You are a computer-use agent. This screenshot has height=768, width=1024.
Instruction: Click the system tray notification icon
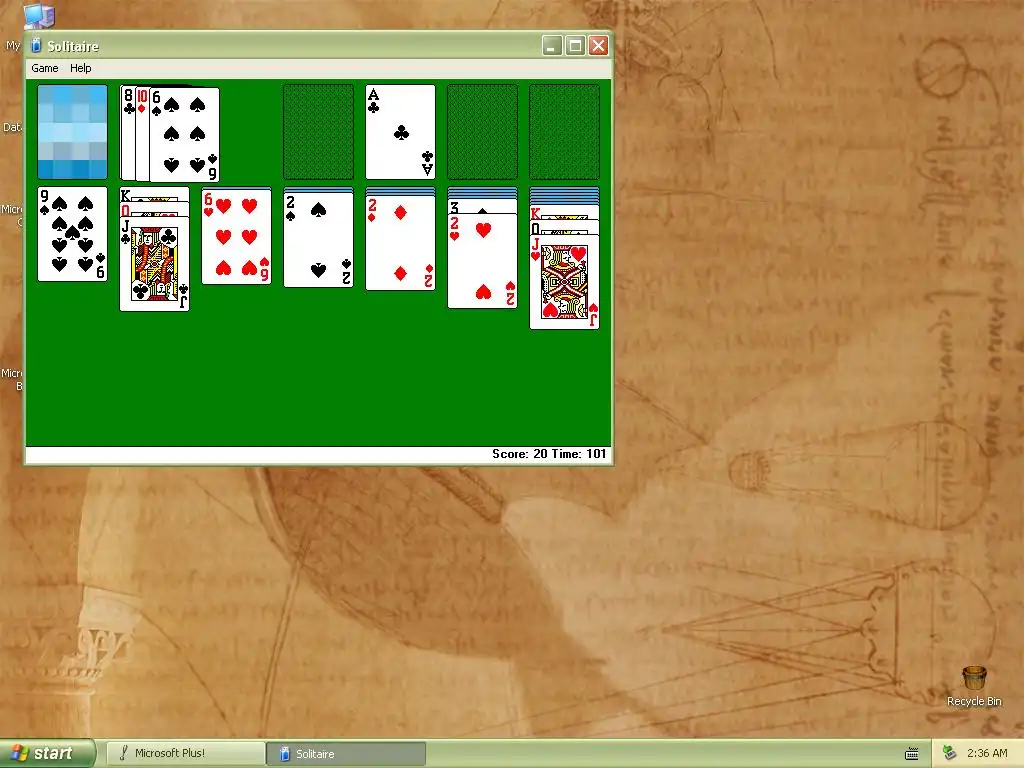click(949, 753)
